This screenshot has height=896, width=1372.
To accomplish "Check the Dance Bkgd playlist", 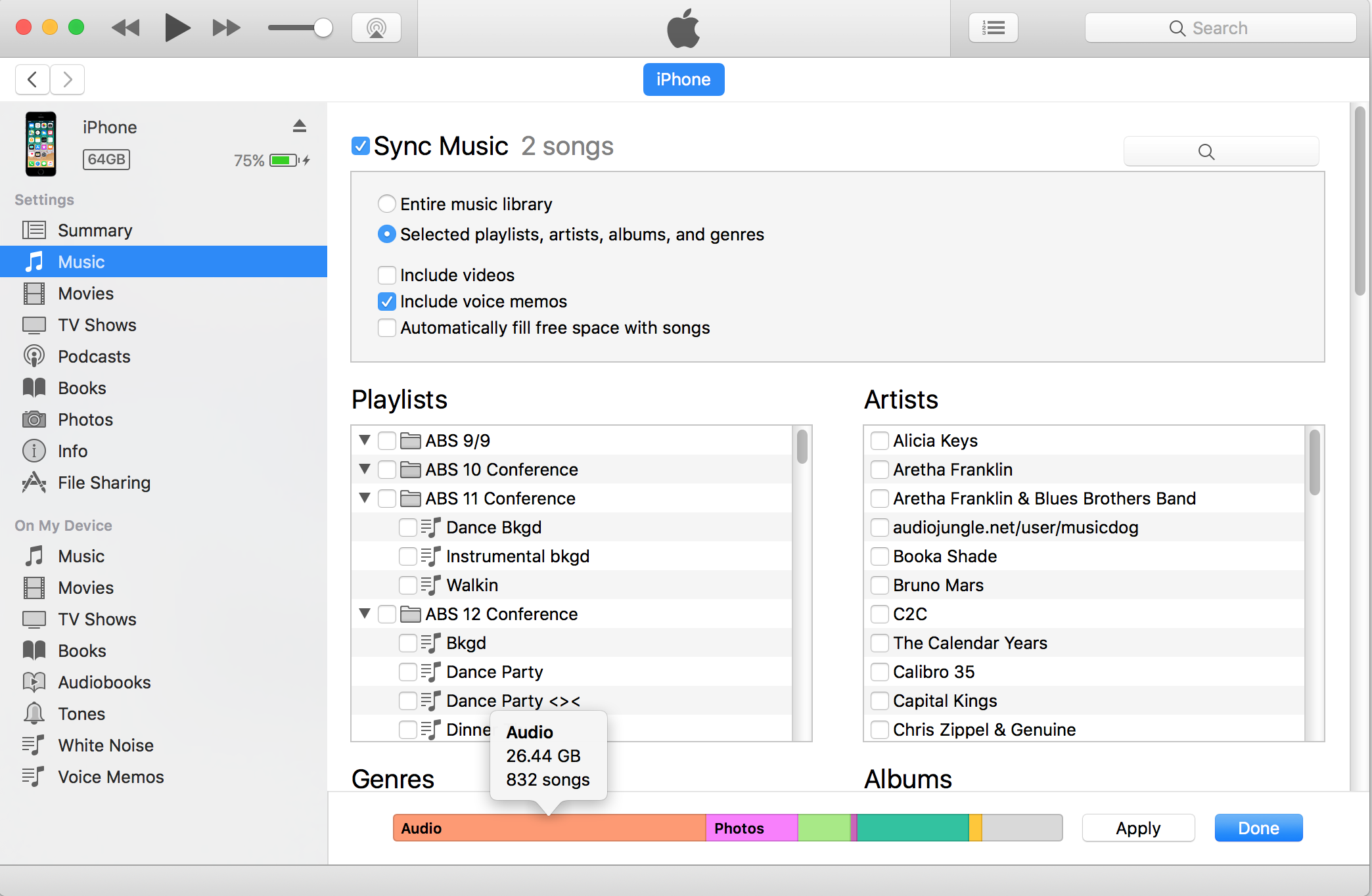I will (x=408, y=527).
